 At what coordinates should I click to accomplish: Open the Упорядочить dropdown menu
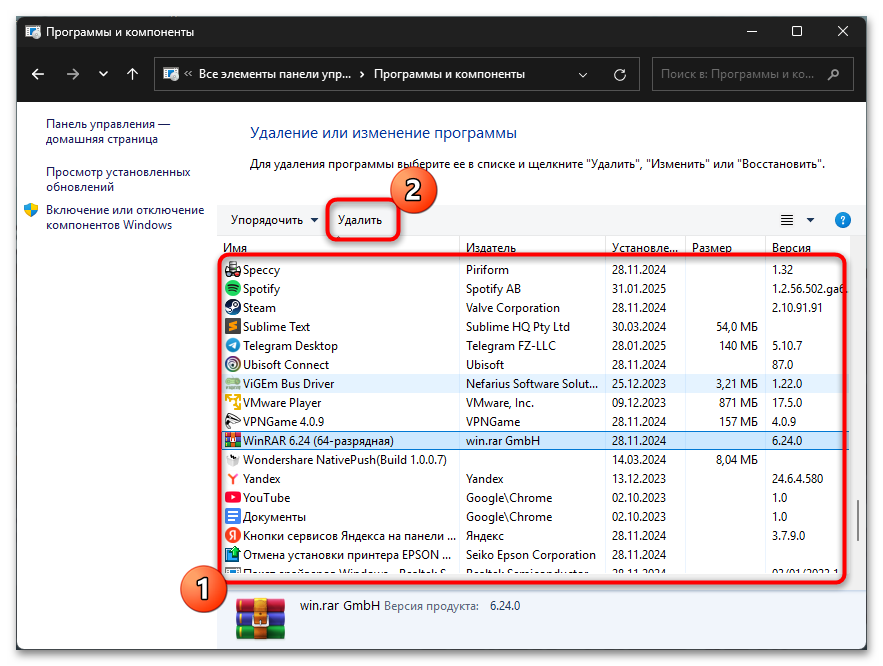click(x=273, y=220)
